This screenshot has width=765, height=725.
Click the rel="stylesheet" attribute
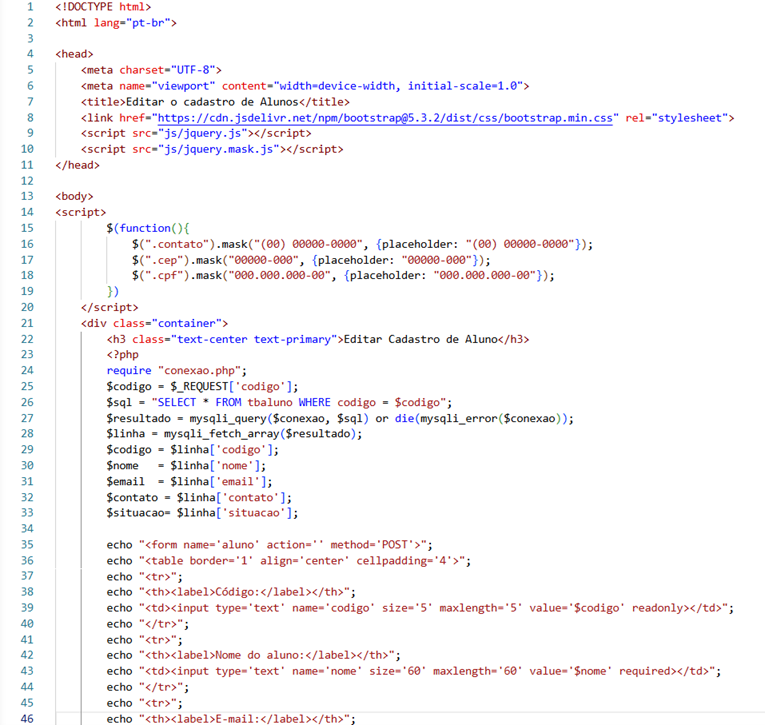677,118
